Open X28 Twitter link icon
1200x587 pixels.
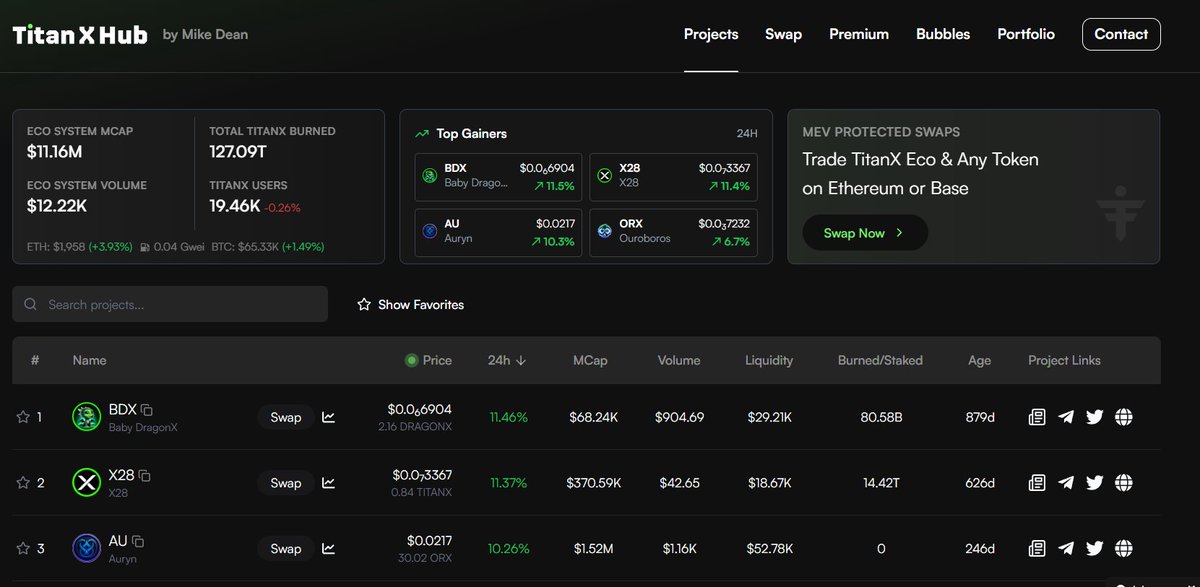pyautogui.click(x=1095, y=483)
